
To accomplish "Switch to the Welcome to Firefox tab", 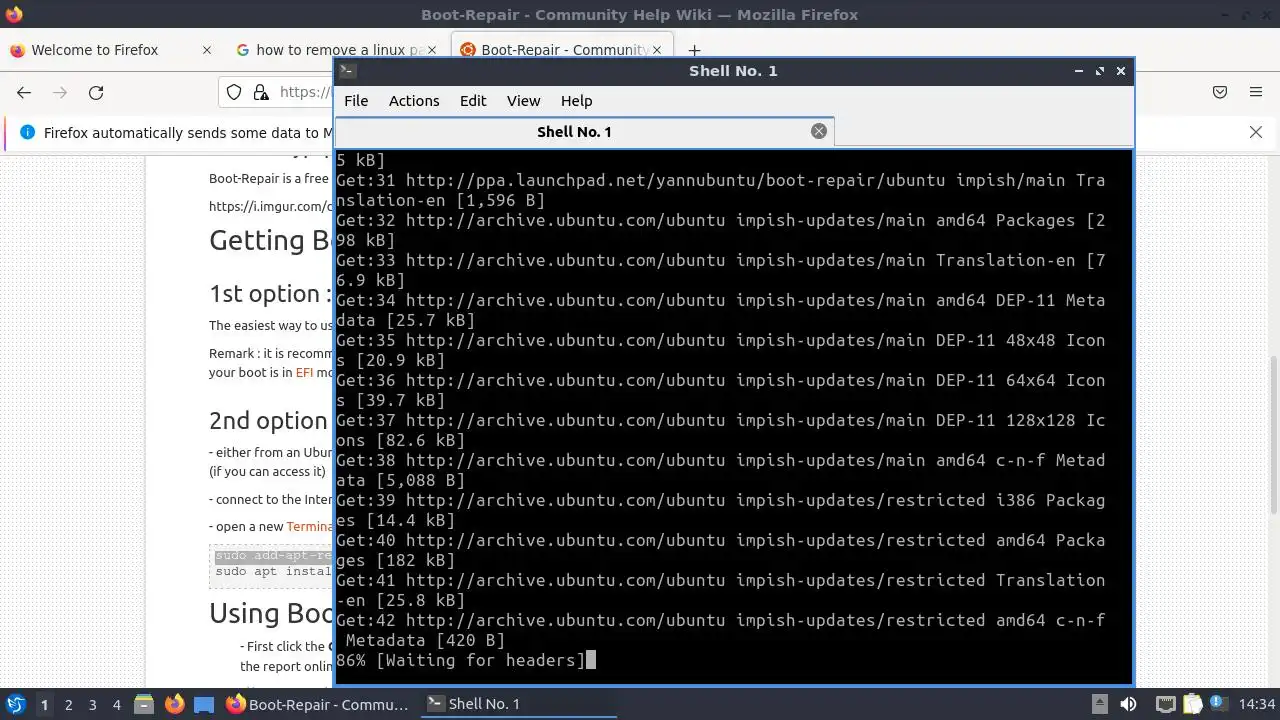I will (x=95, y=50).
